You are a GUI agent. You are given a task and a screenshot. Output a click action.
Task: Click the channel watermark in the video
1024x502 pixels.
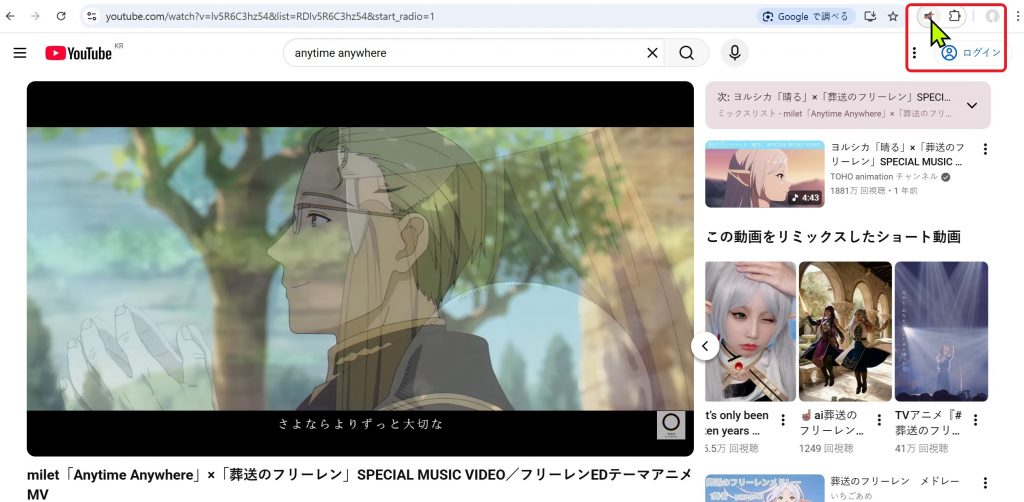671,425
